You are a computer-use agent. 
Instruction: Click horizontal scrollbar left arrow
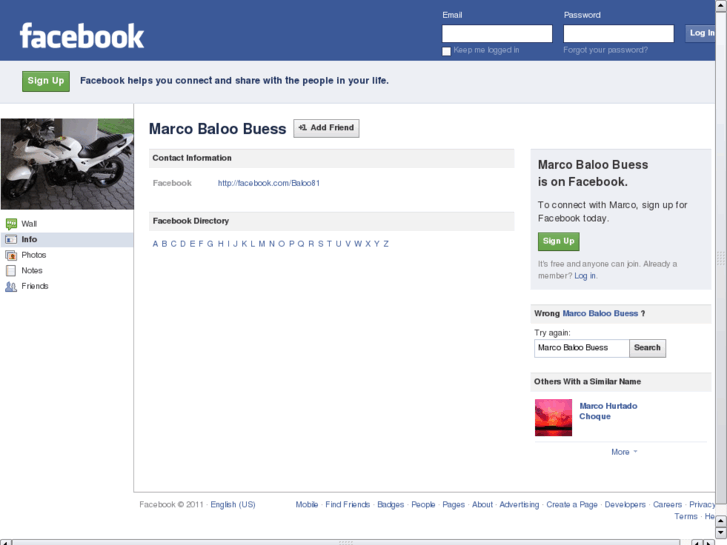6,542
